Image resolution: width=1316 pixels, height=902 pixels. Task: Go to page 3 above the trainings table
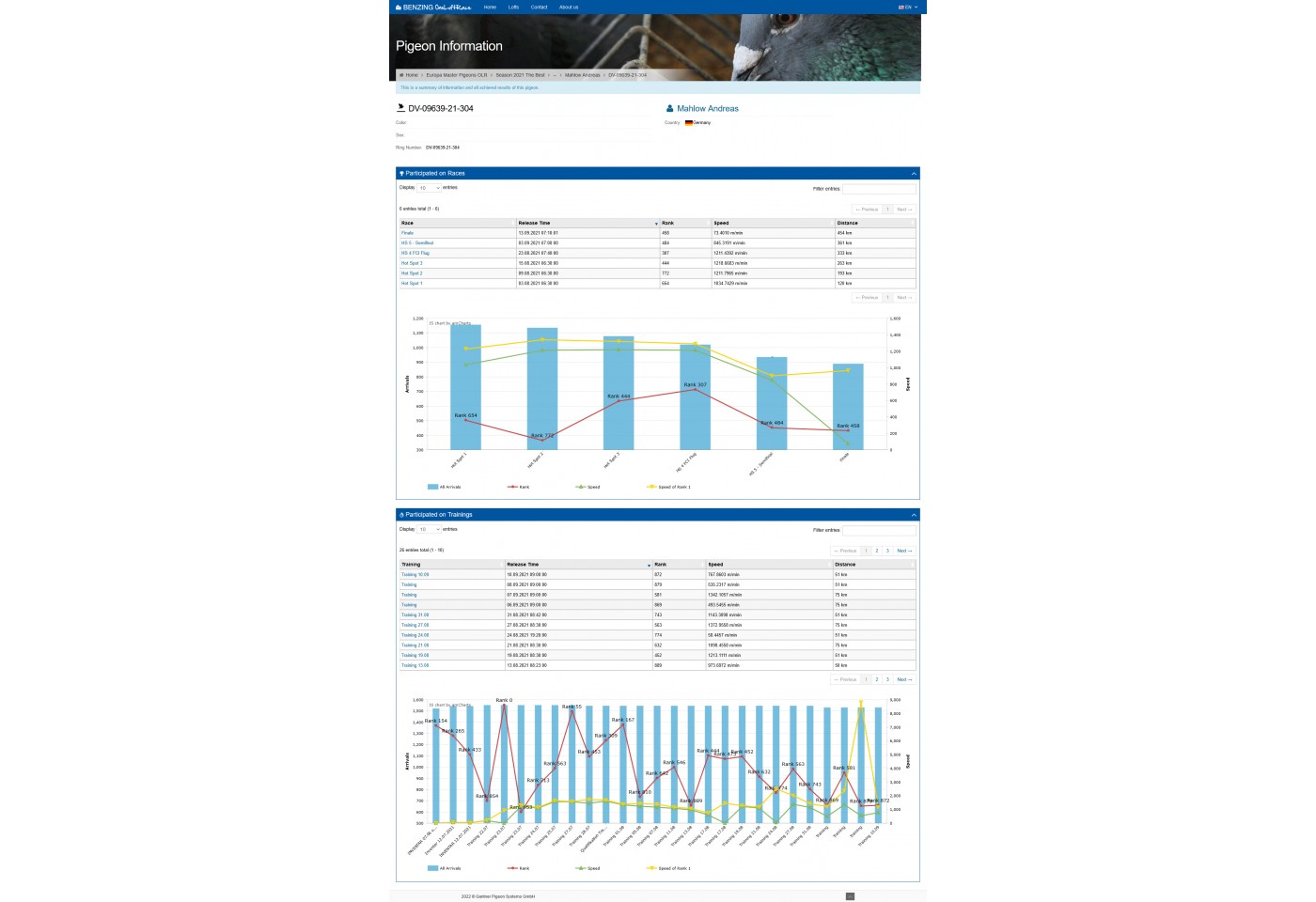(887, 551)
